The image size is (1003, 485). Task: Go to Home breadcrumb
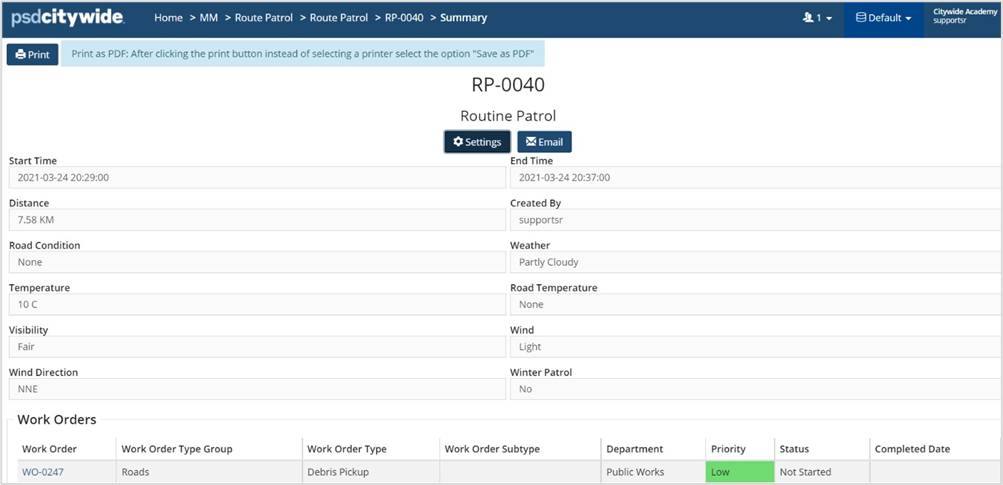pos(168,18)
